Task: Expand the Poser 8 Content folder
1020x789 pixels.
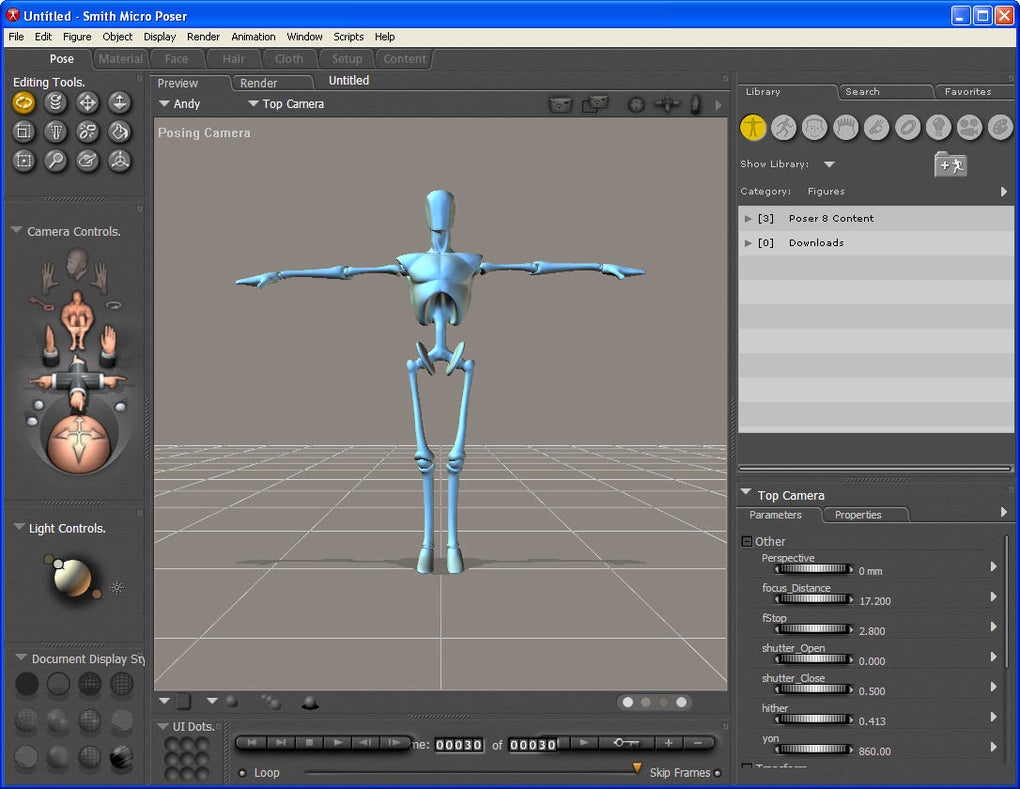Action: coord(748,218)
